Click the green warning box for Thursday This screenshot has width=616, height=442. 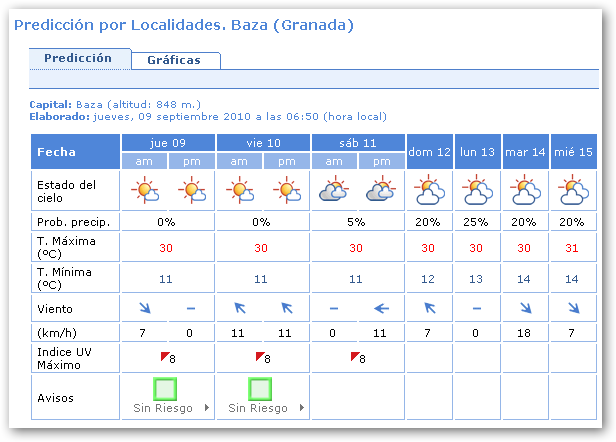[x=166, y=389]
